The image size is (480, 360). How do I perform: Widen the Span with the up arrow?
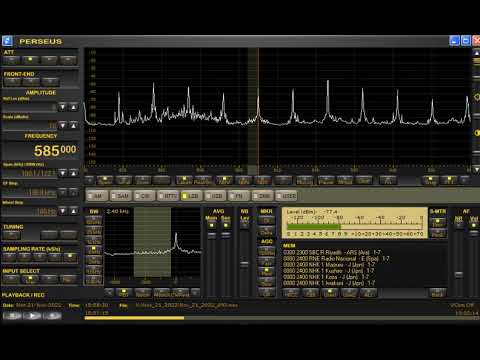(74, 173)
